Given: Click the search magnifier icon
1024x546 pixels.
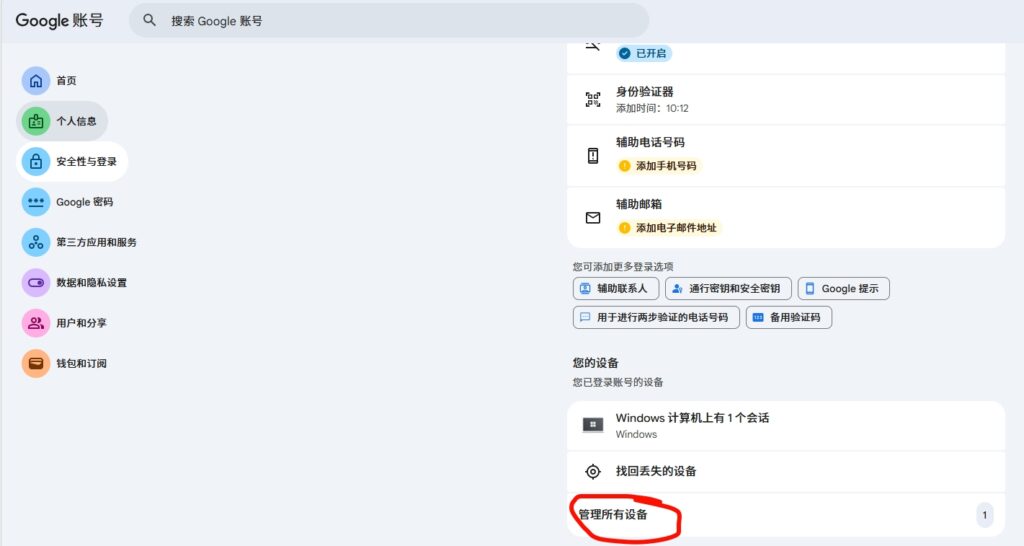Looking at the screenshot, I should pos(150,20).
